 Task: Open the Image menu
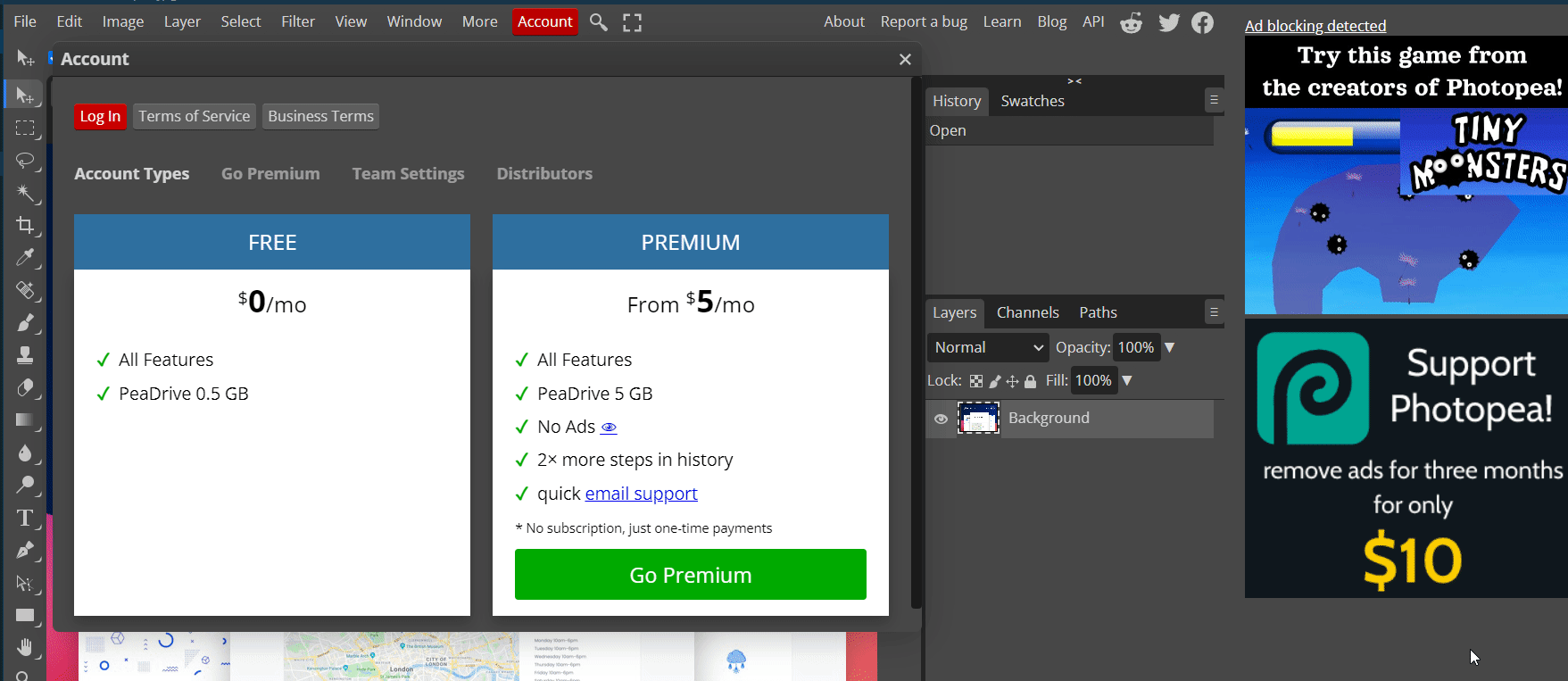click(x=123, y=21)
